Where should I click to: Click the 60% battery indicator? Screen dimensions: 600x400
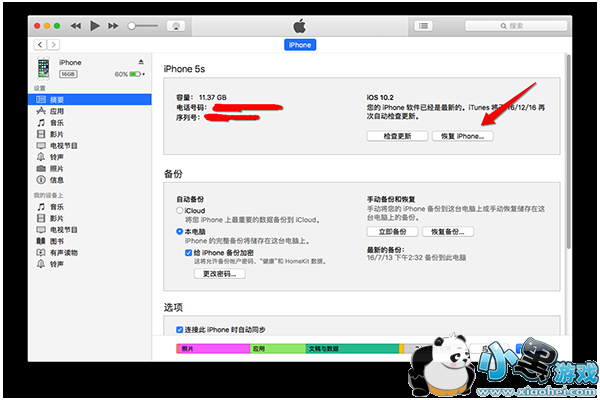(130, 74)
